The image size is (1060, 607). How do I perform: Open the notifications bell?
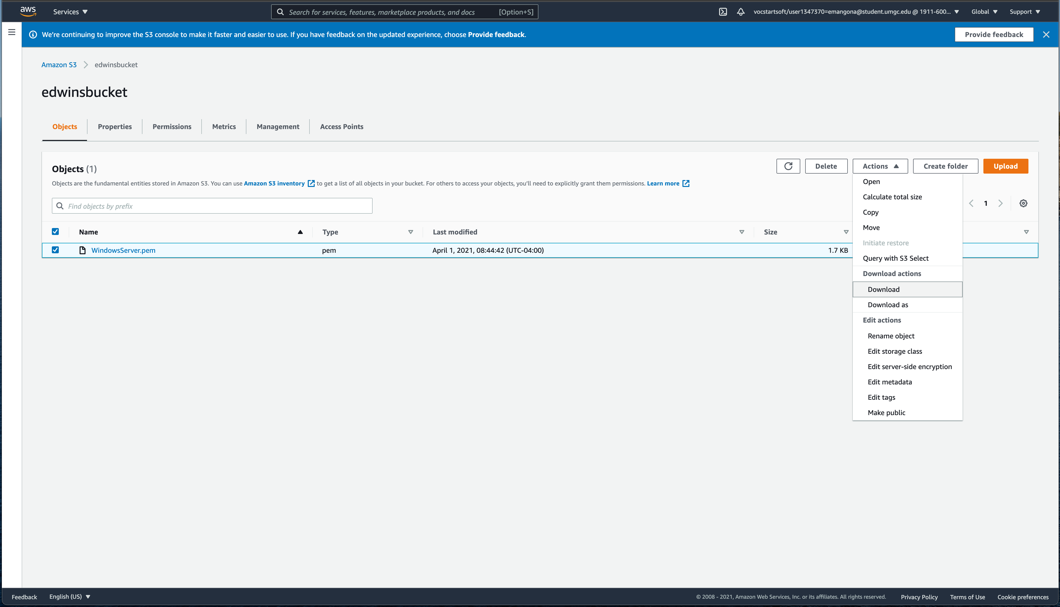click(741, 11)
